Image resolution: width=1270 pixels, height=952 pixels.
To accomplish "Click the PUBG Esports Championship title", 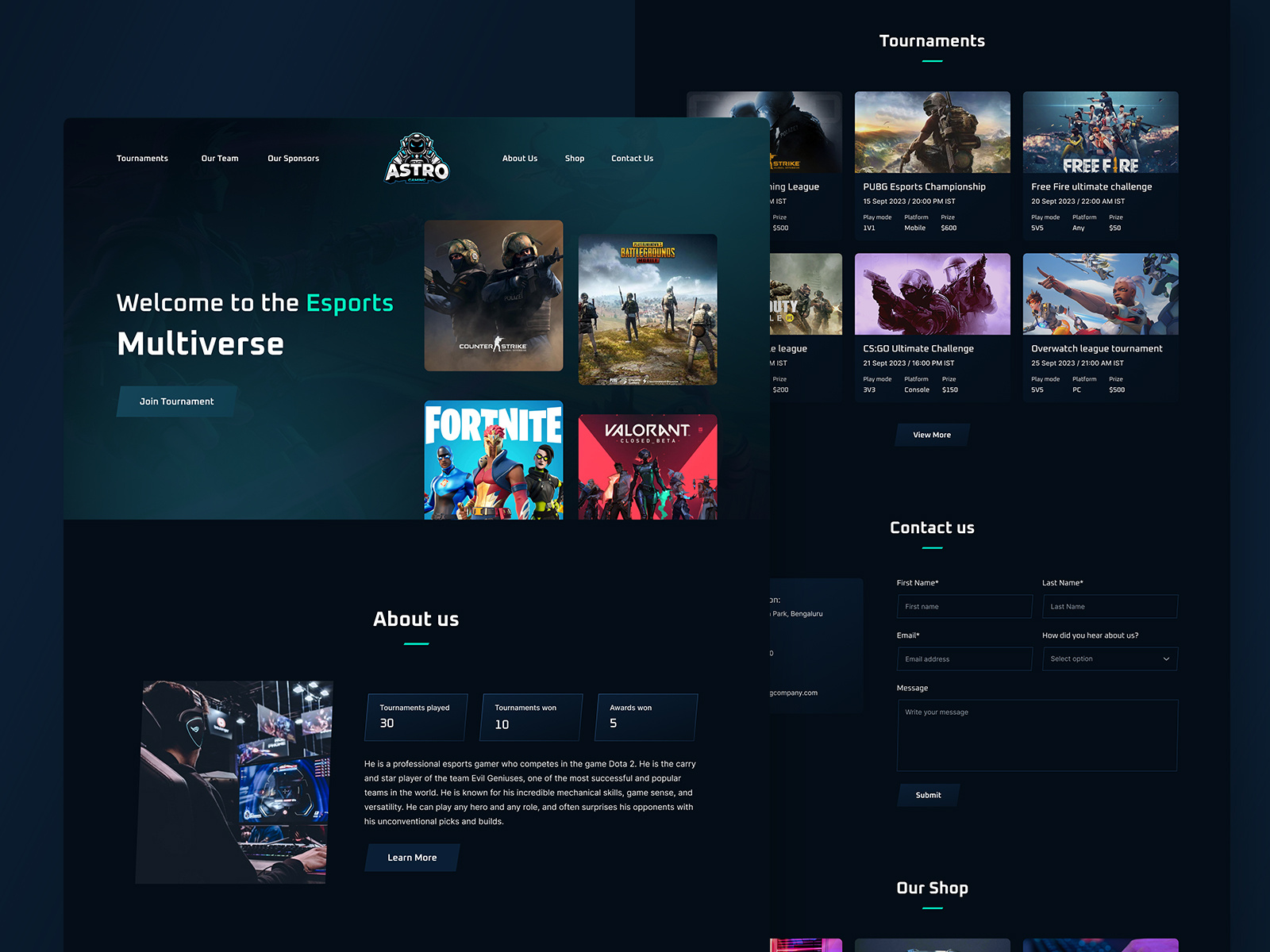I will tap(925, 187).
